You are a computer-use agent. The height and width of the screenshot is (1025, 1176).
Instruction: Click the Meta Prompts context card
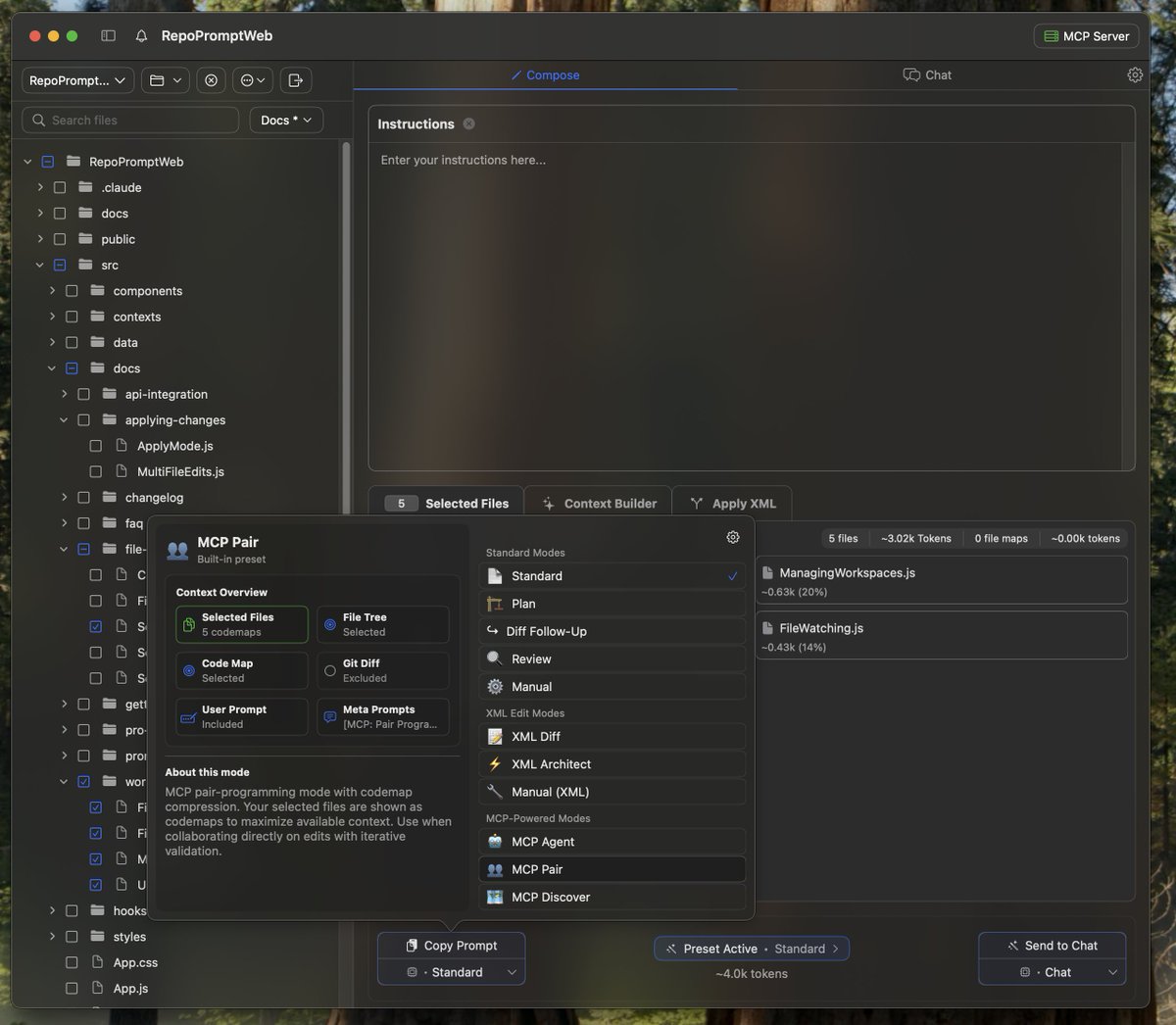pyautogui.click(x=383, y=716)
